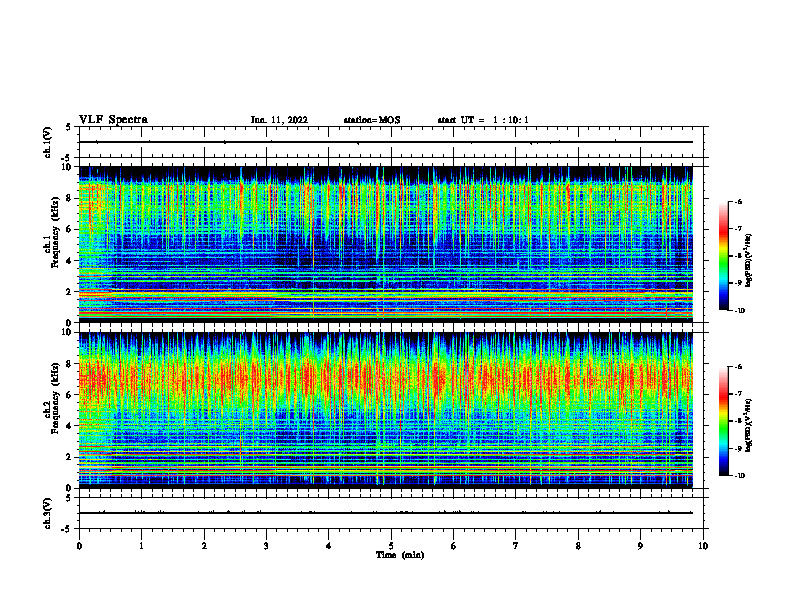Click the time axis tick label "7"

pos(516,546)
